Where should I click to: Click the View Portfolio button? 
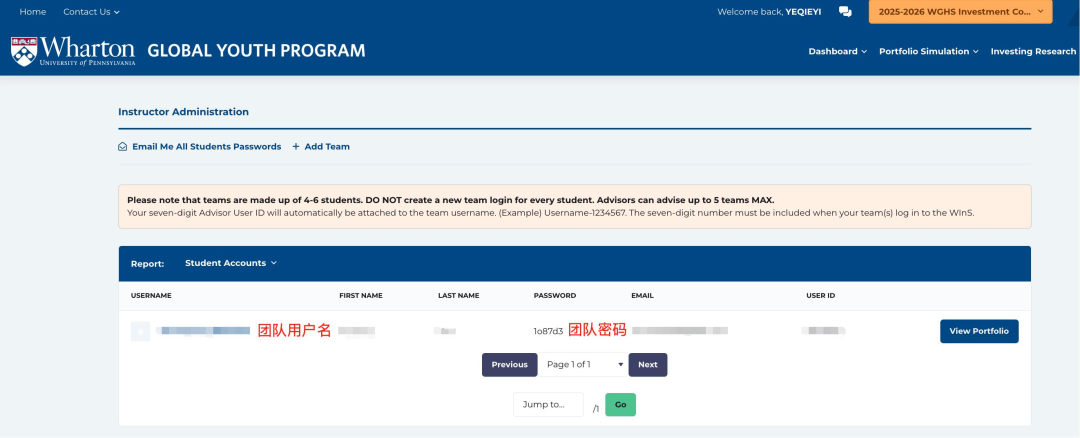pos(979,331)
